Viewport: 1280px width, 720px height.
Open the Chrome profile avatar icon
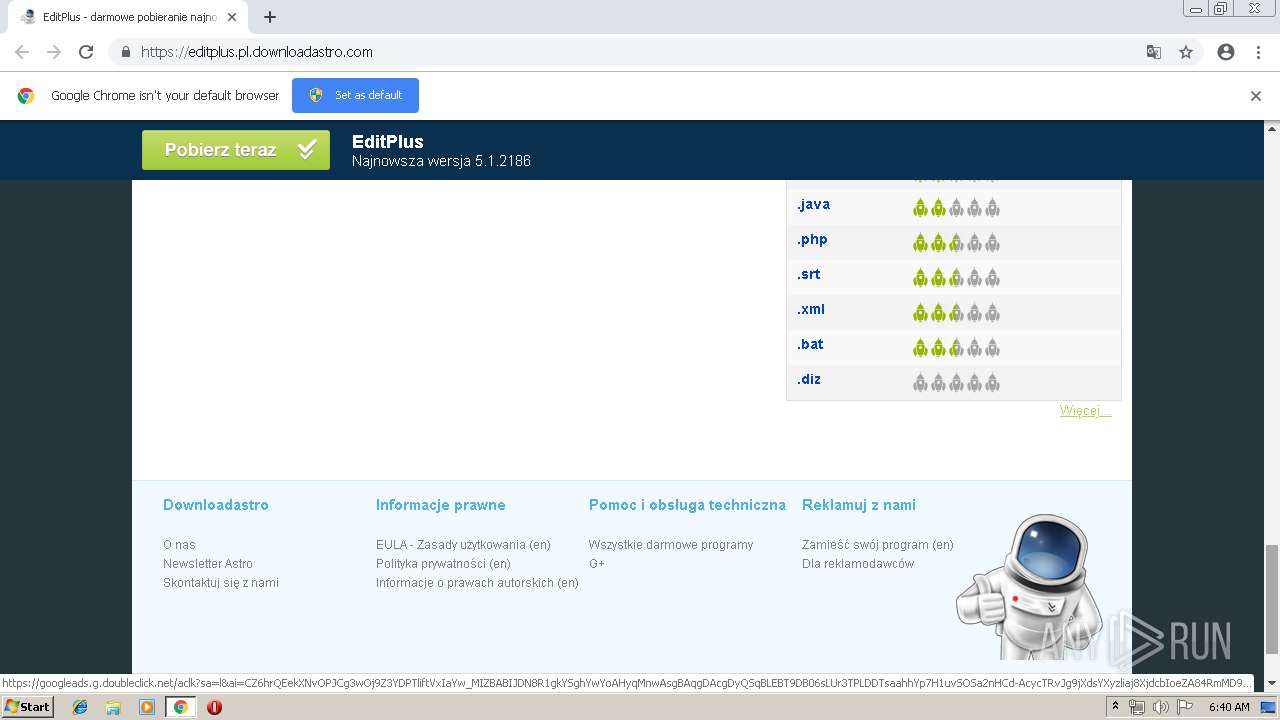click(x=1226, y=52)
